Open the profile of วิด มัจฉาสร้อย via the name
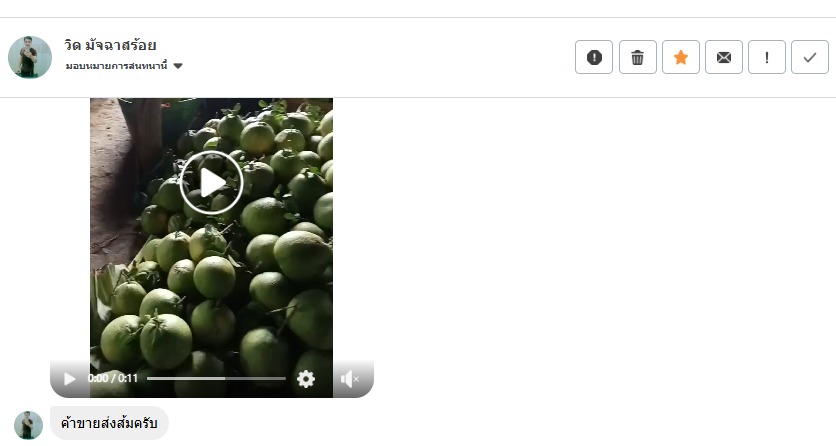Image resolution: width=836 pixels, height=446 pixels. [110, 45]
